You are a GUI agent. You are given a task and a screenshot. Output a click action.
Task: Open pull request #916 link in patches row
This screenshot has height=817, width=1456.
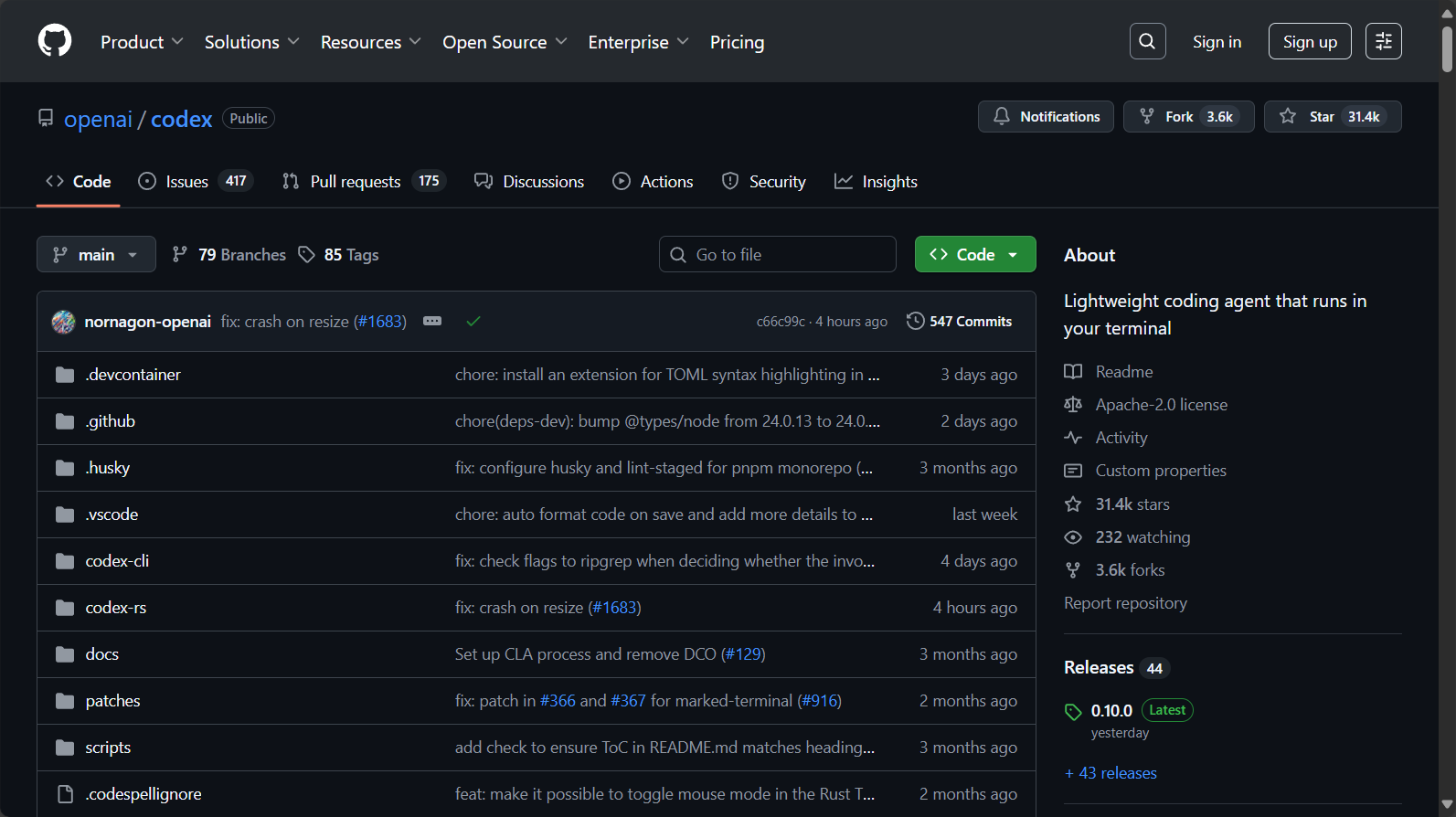820,701
